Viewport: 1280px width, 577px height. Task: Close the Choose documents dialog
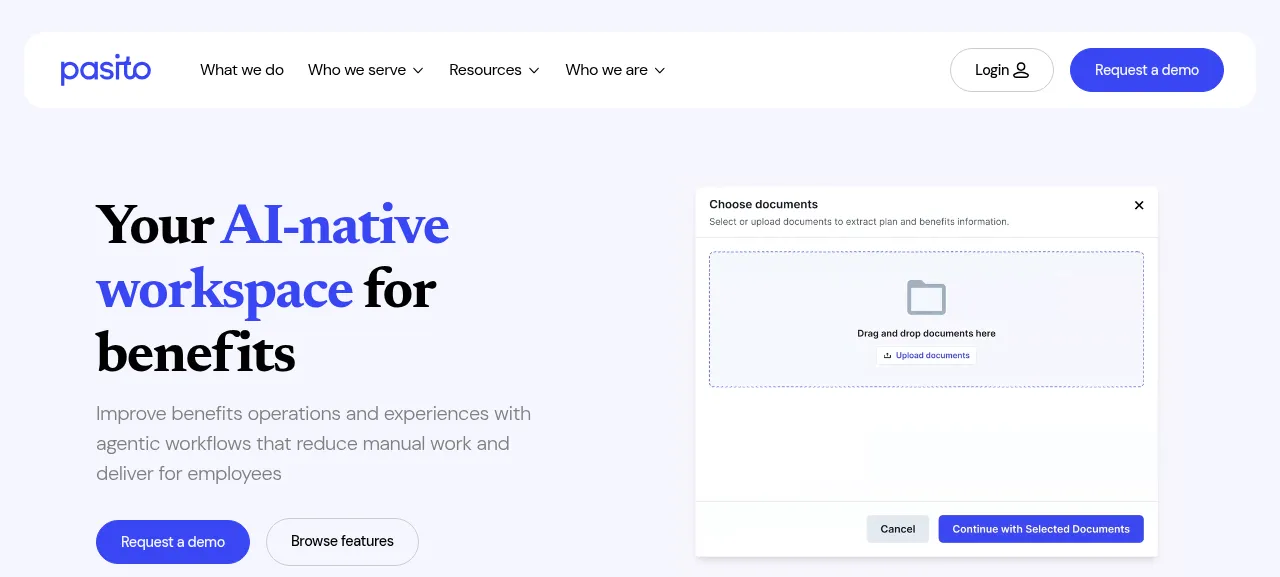point(1139,205)
